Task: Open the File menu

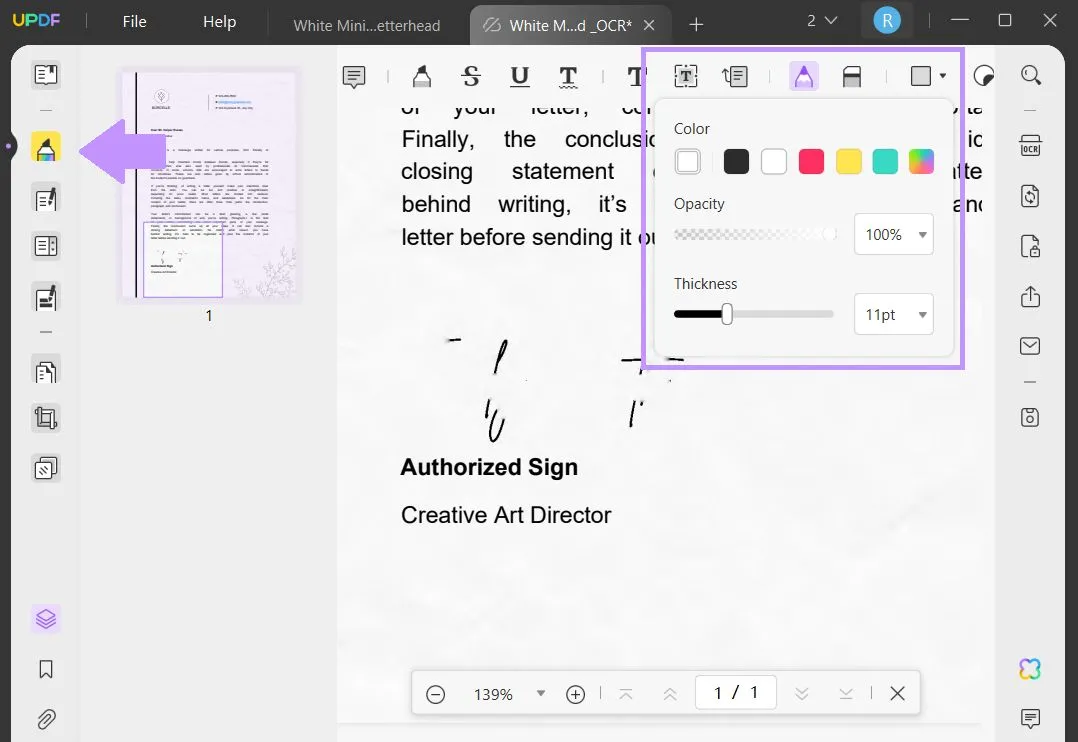Action: click(x=134, y=21)
